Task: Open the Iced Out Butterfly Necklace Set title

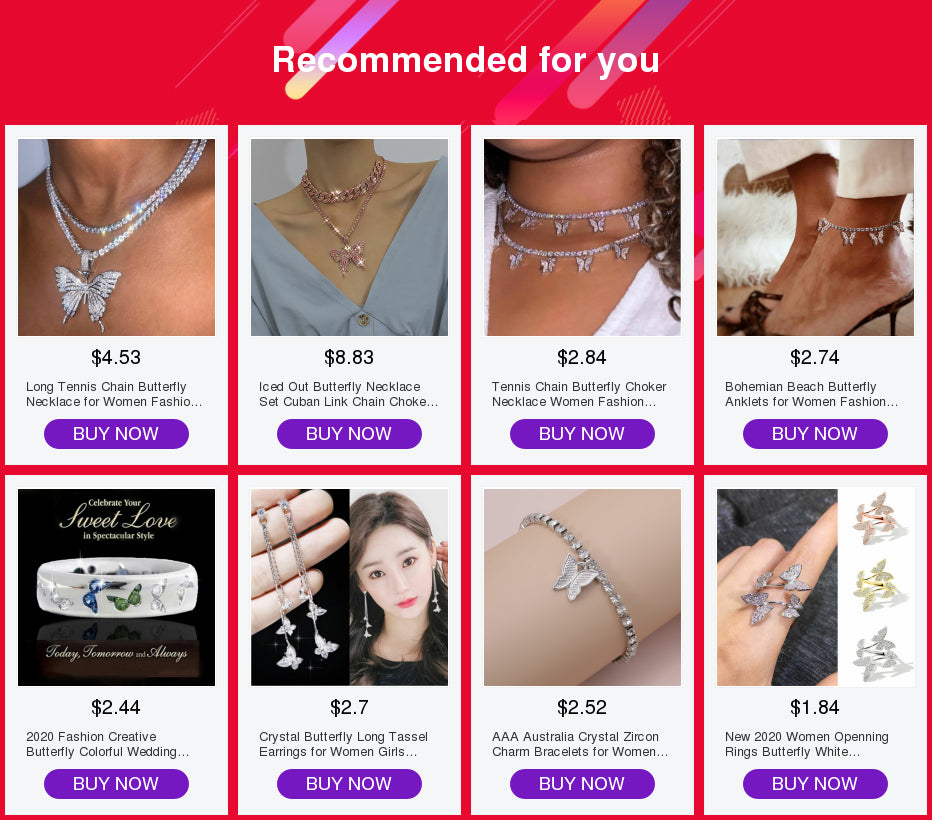Action: [x=349, y=394]
